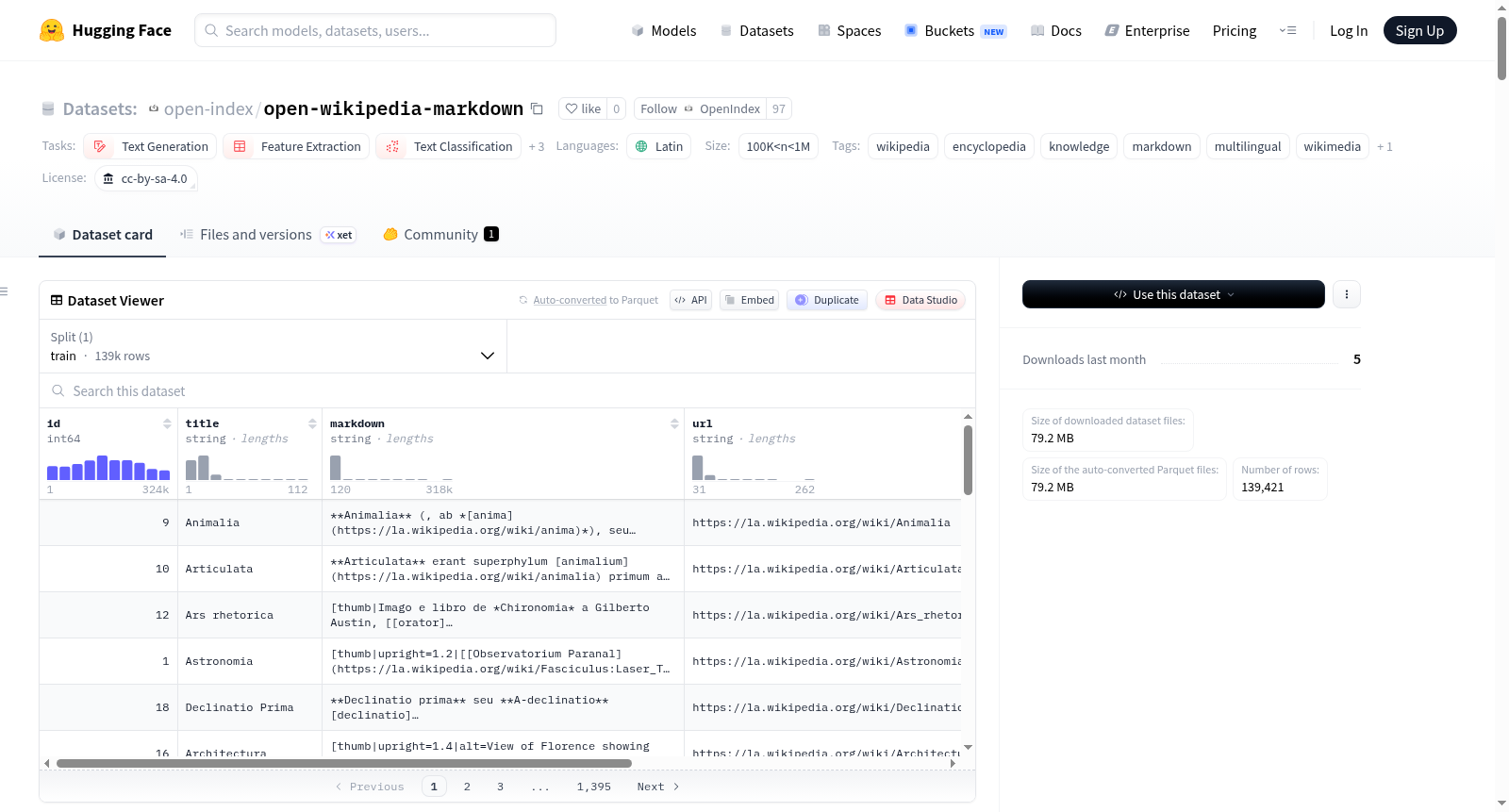This screenshot has height=812, width=1509.
Task: Open the Pricing page
Action: [1234, 30]
